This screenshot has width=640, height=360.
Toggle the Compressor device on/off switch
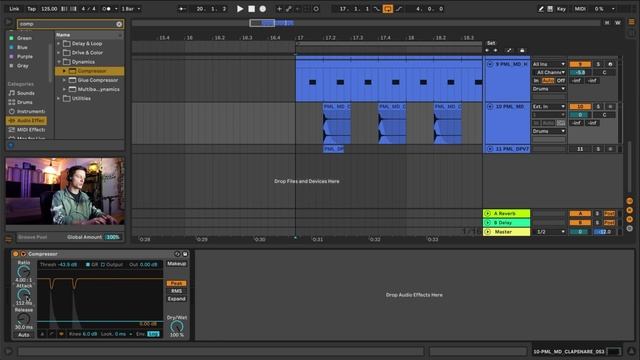[16, 254]
